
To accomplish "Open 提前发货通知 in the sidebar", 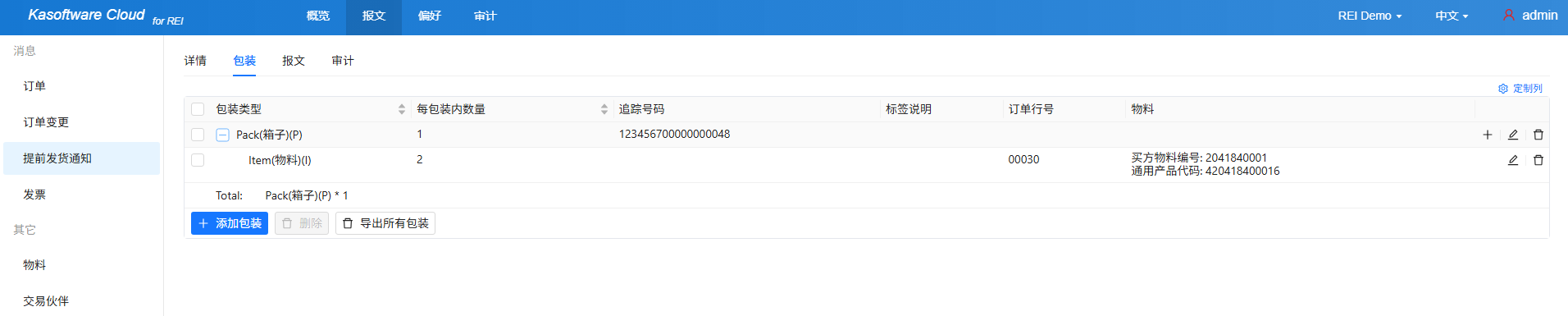I will click(x=82, y=158).
